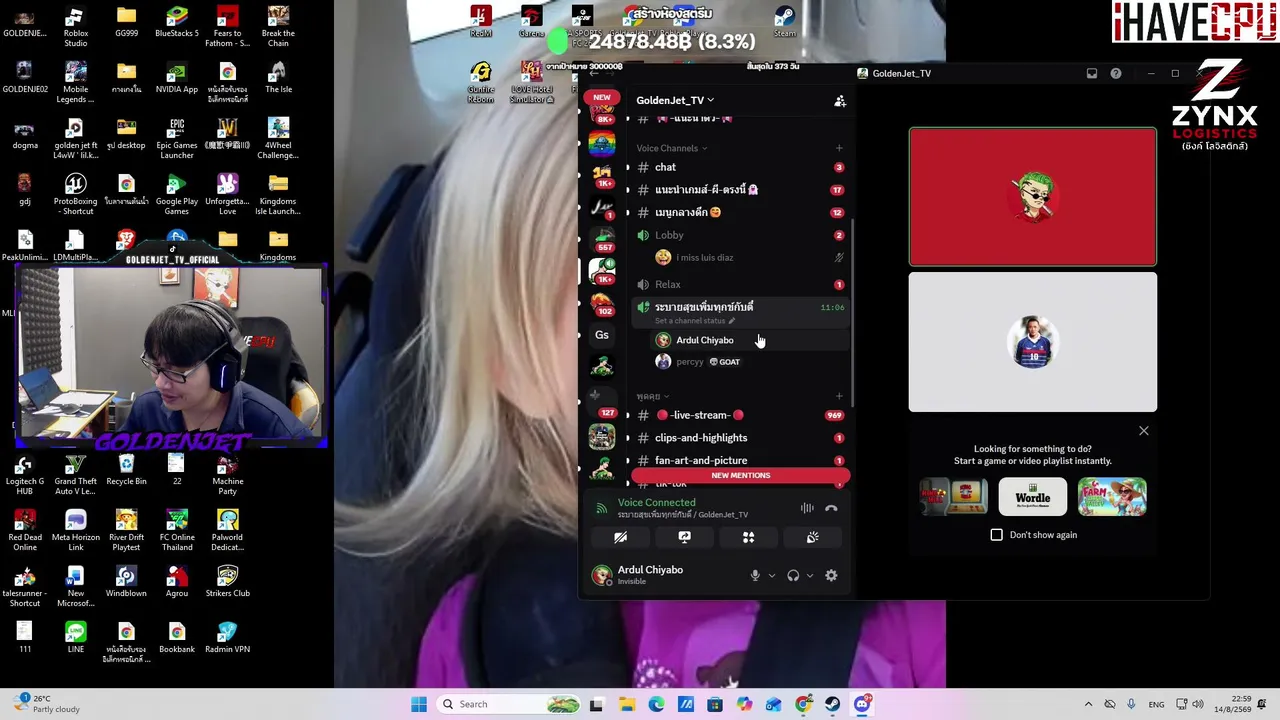Viewport: 1280px width, 720px height.
Task: Dismiss the activity suggestion panel
Action: pyautogui.click(x=1144, y=431)
